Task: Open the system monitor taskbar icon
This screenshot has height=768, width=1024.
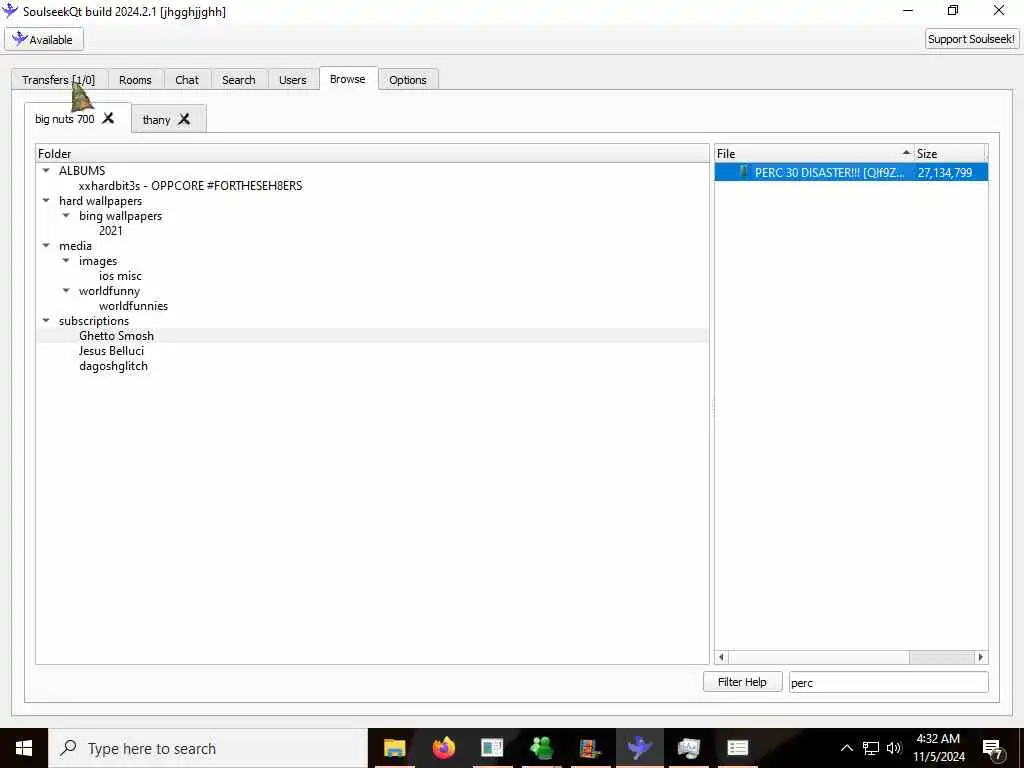Action: tap(688, 748)
